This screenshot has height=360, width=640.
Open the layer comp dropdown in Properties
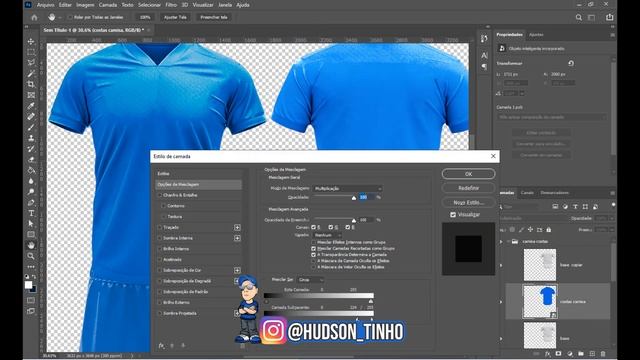click(551, 117)
